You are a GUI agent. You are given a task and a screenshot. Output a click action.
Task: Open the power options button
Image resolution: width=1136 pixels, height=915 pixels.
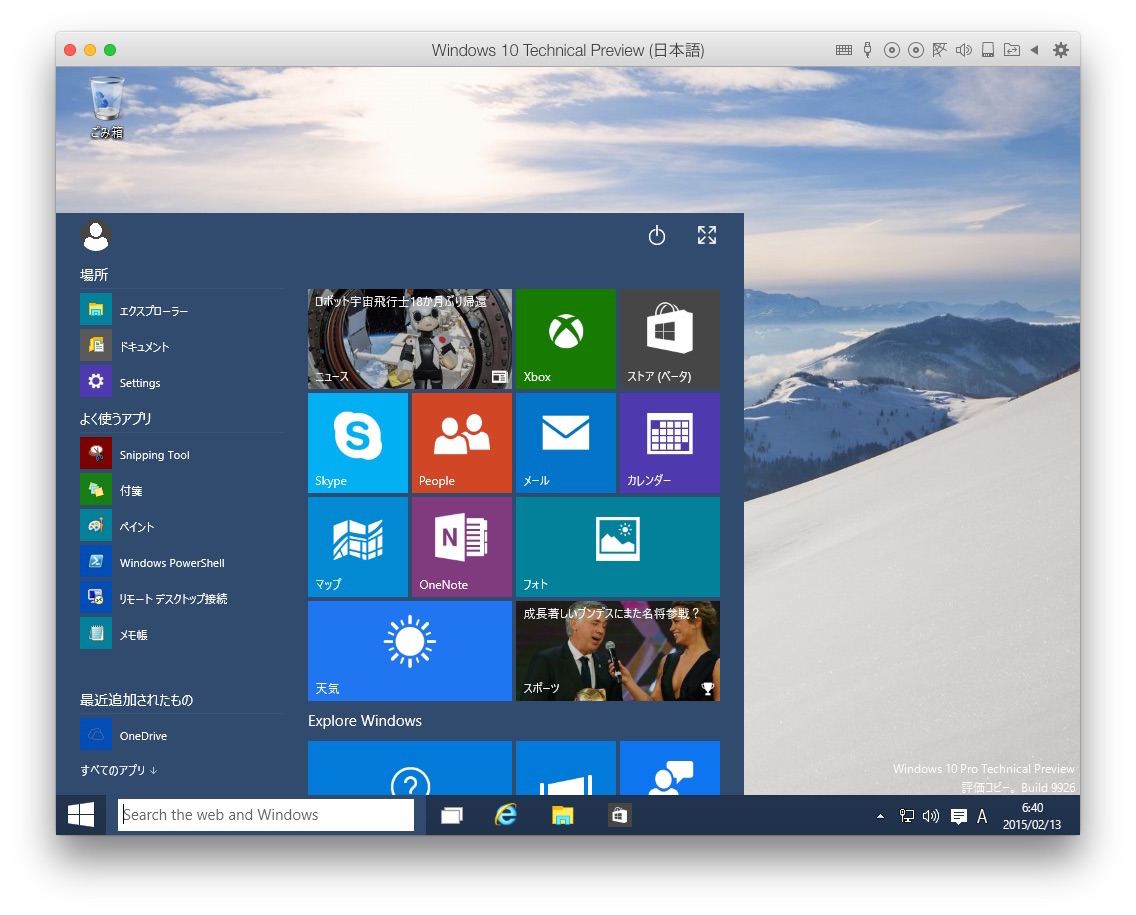[656, 235]
